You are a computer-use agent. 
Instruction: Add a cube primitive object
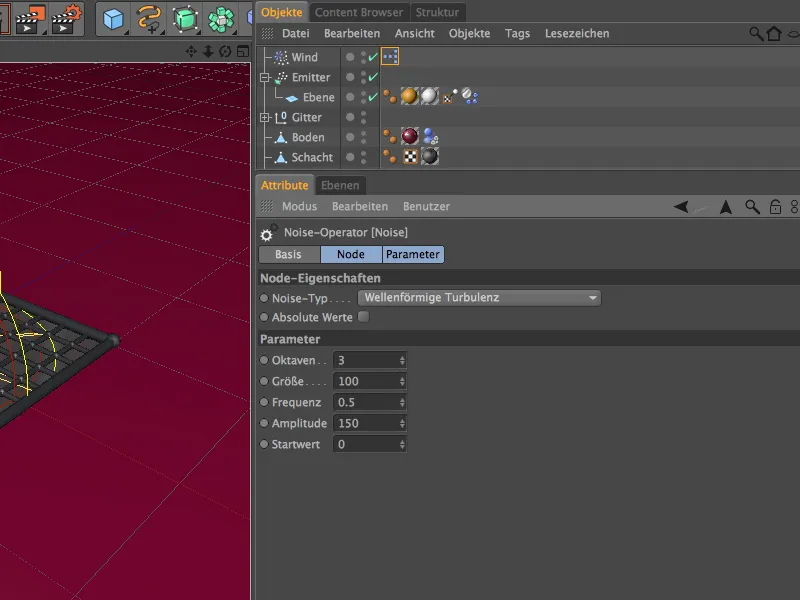pyautogui.click(x=113, y=19)
